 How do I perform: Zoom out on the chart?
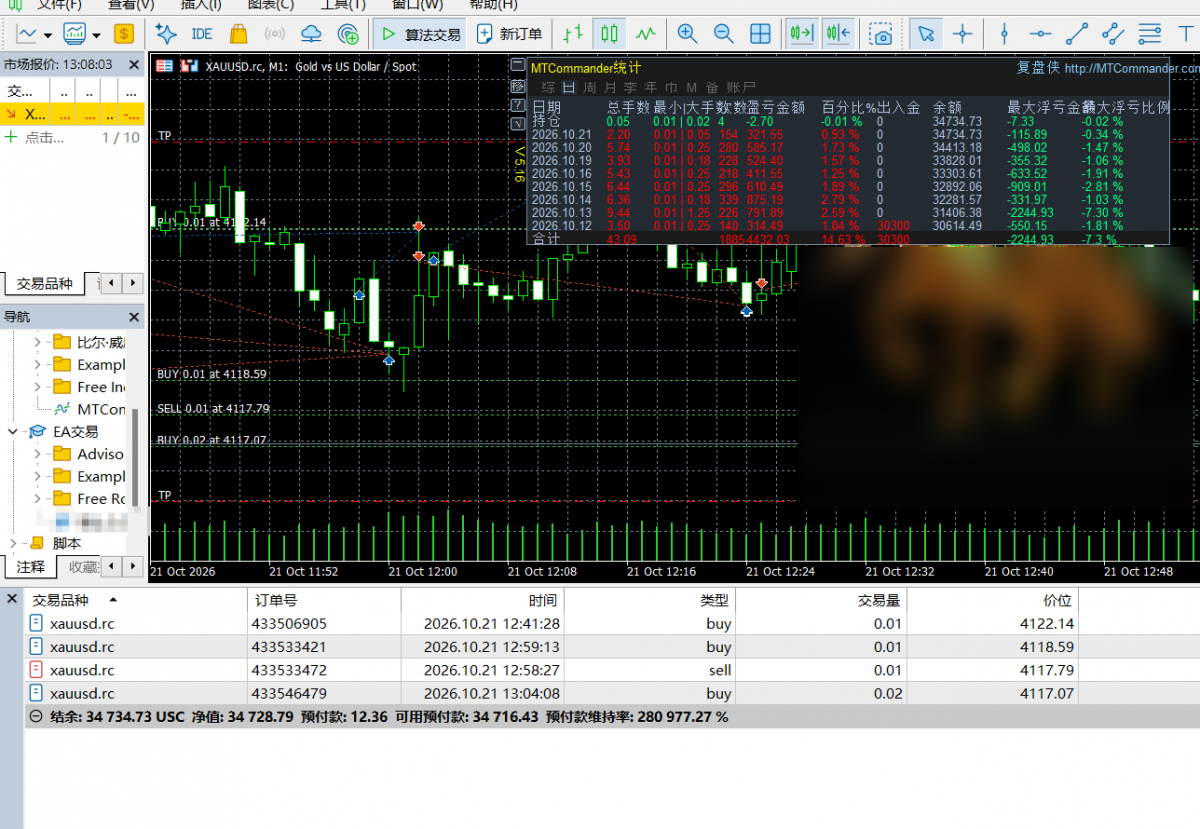click(x=723, y=34)
